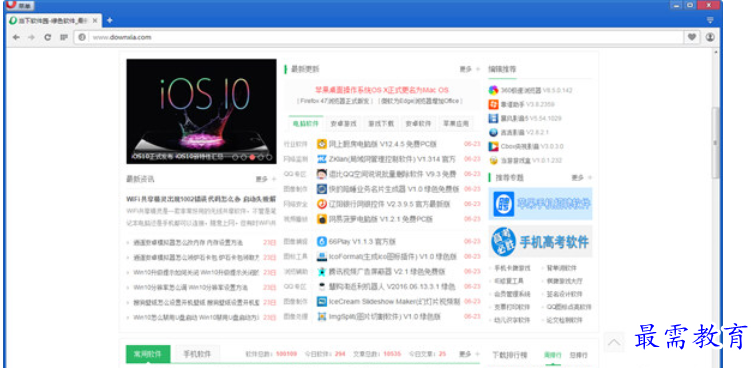This screenshot has height=368, width=756.
Task: Switch to the 总排行 ranking tab
Action: (579, 355)
